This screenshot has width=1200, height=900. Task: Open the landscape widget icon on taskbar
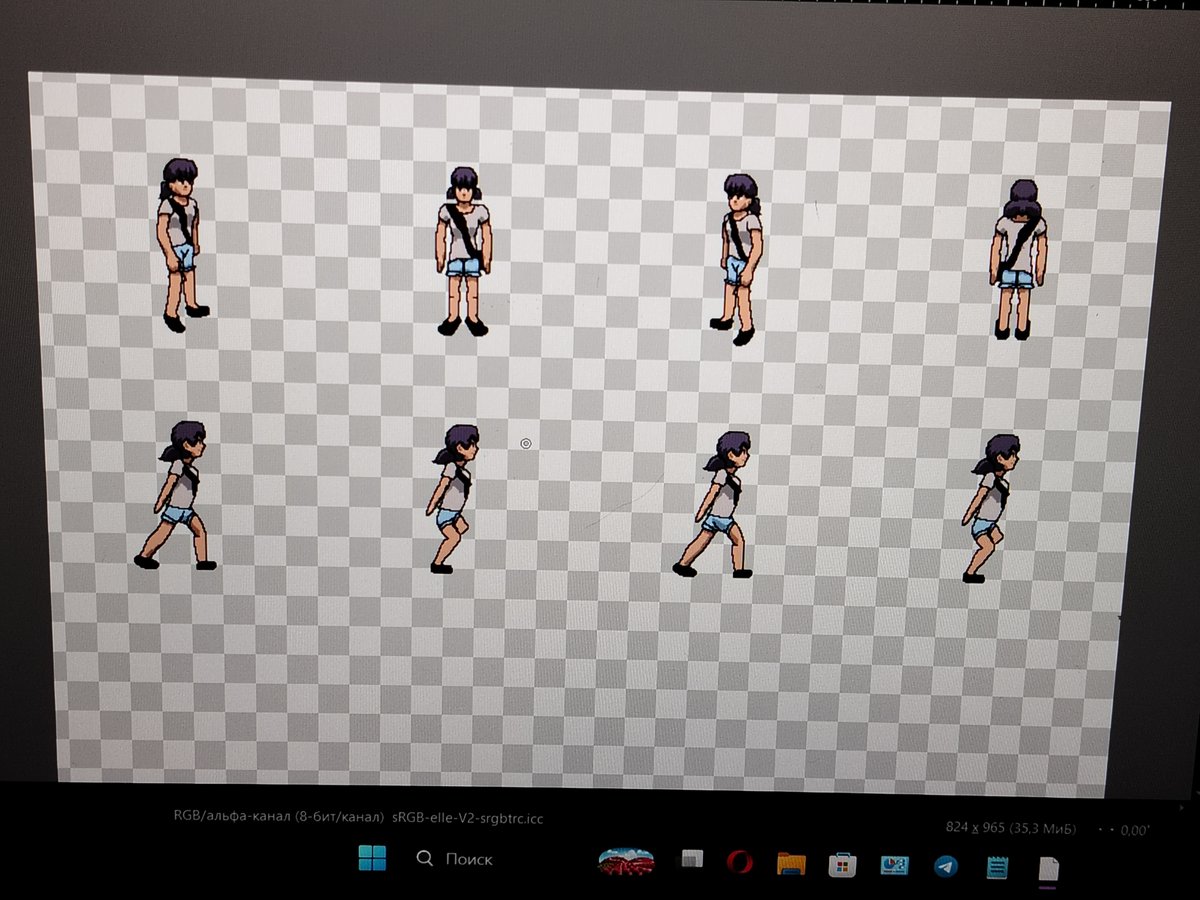click(x=626, y=861)
